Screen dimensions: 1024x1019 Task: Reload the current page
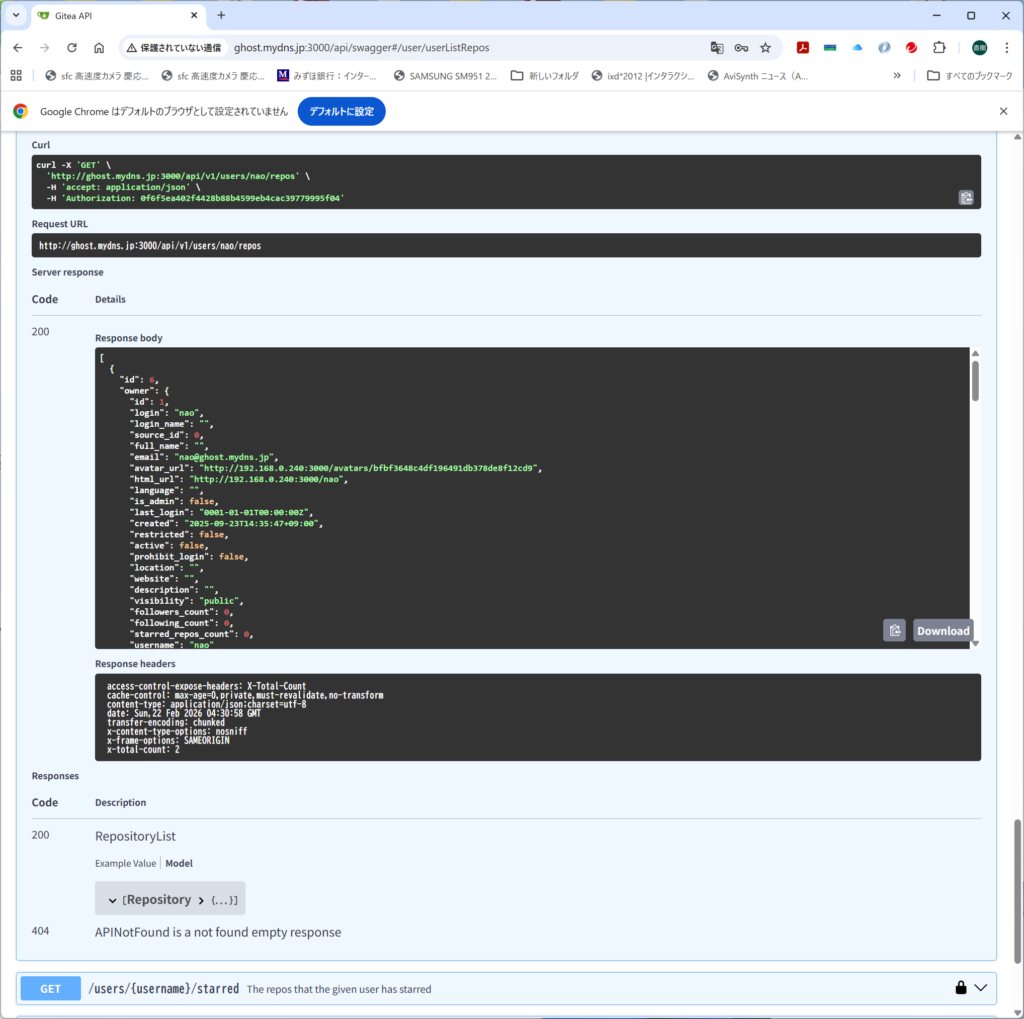point(72,47)
